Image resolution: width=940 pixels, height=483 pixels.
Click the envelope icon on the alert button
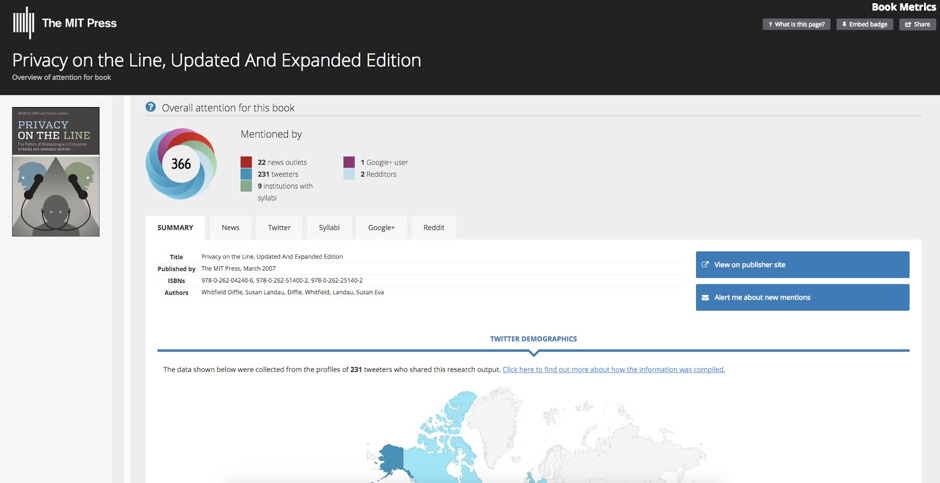705,297
